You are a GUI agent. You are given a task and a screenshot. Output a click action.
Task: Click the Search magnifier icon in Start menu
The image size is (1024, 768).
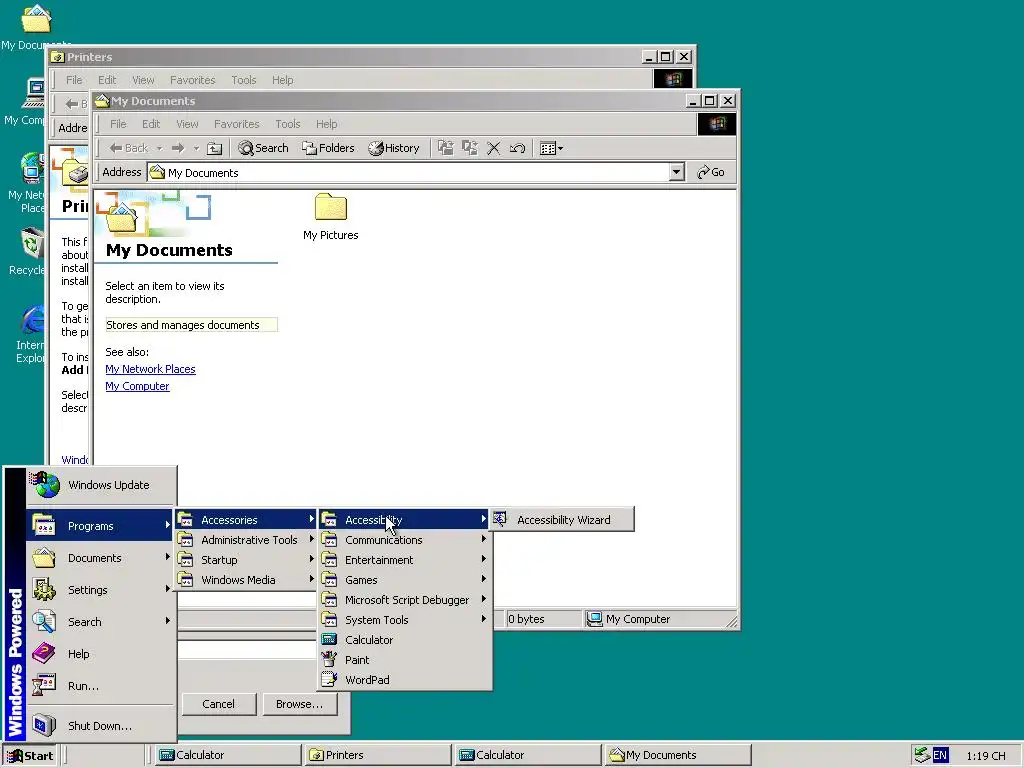[x=44, y=621]
